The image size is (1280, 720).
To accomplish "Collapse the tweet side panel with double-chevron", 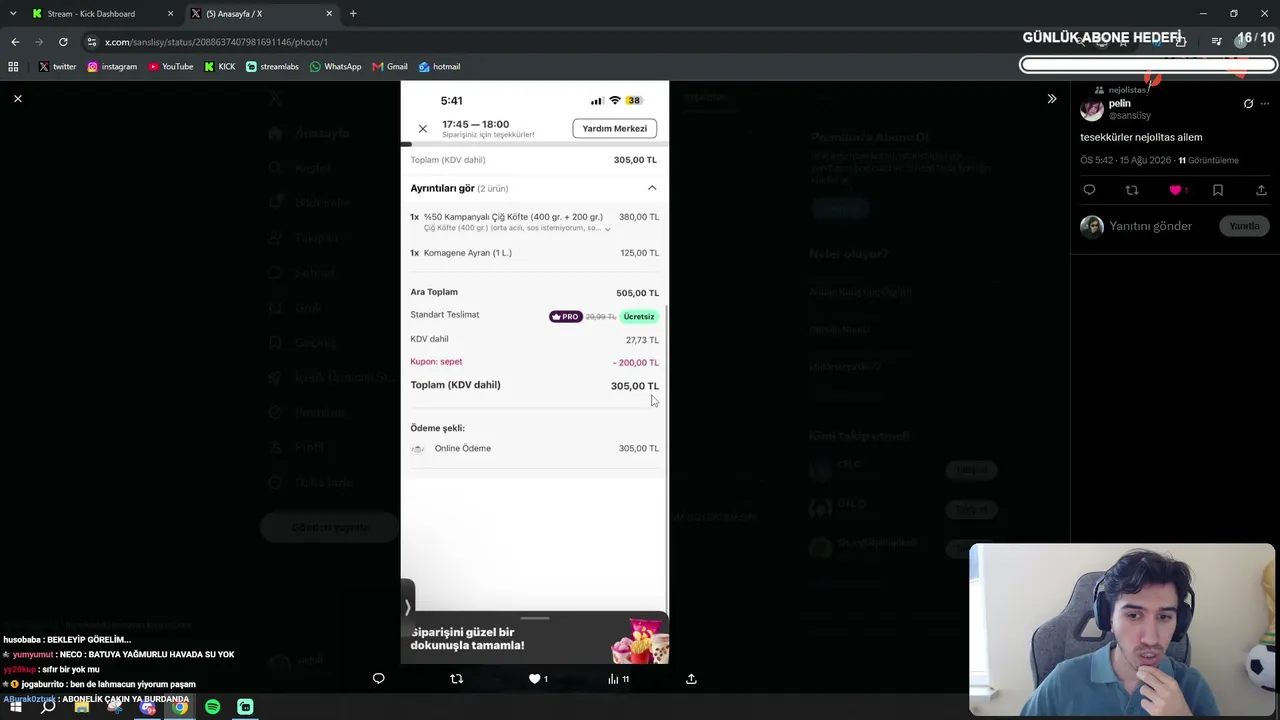I will pyautogui.click(x=1051, y=98).
